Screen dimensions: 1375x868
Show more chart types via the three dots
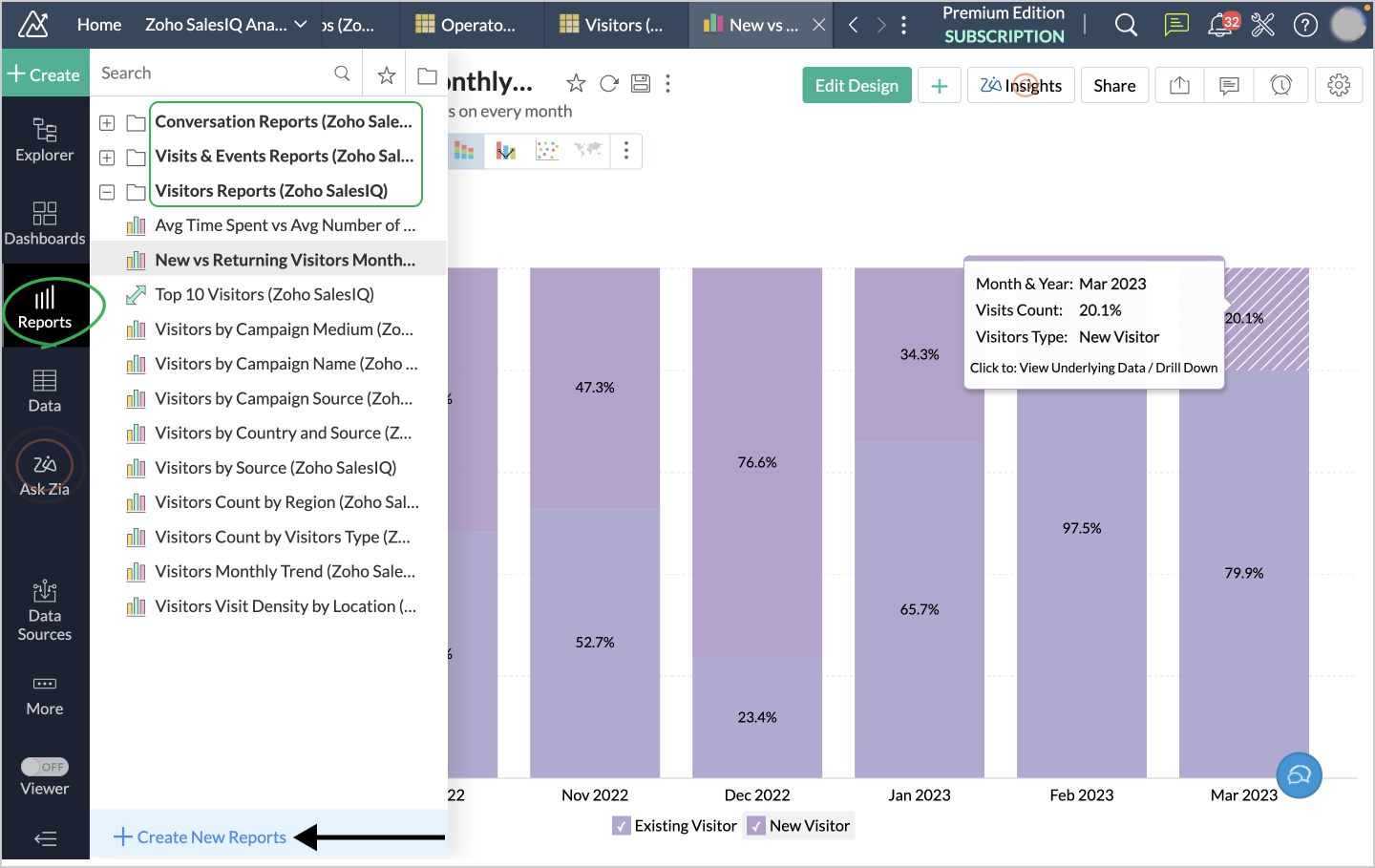(x=626, y=151)
